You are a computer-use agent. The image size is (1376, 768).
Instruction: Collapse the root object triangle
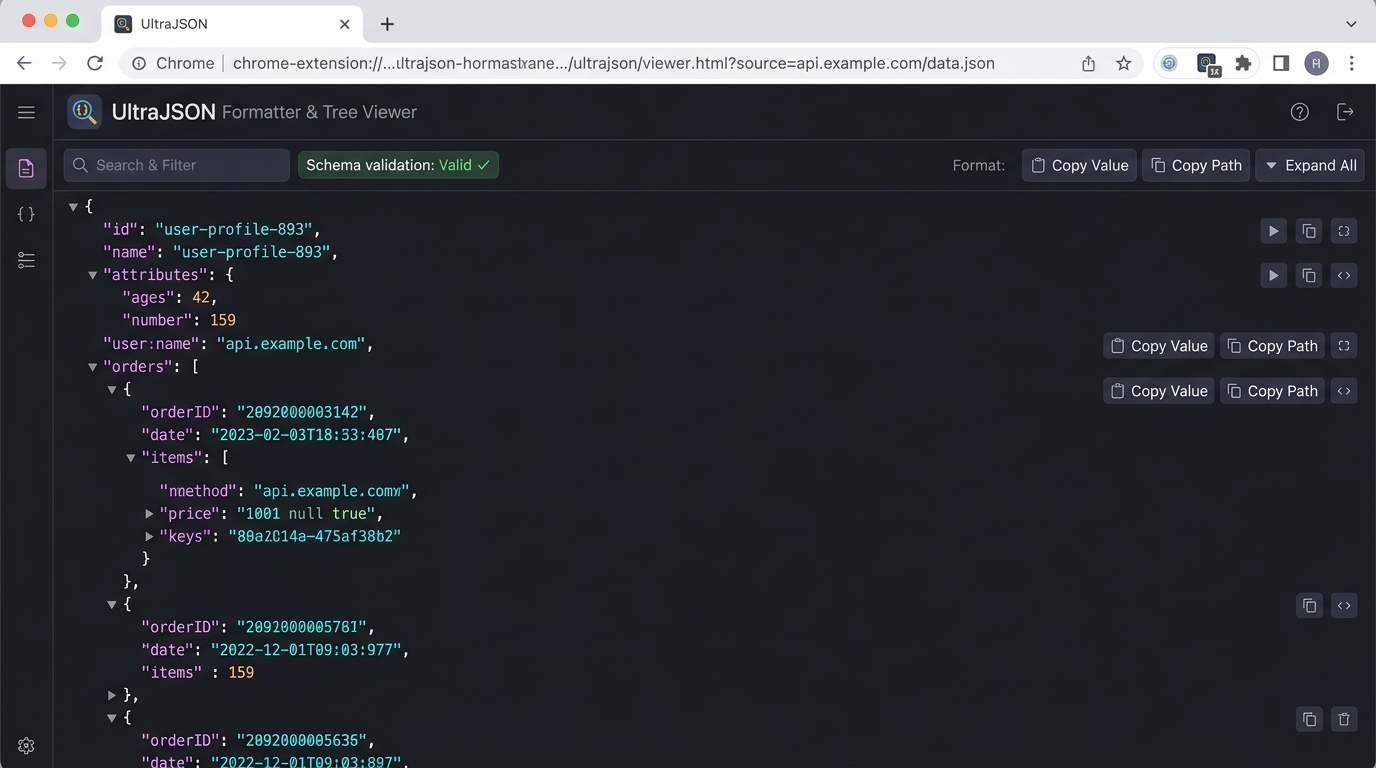point(73,207)
